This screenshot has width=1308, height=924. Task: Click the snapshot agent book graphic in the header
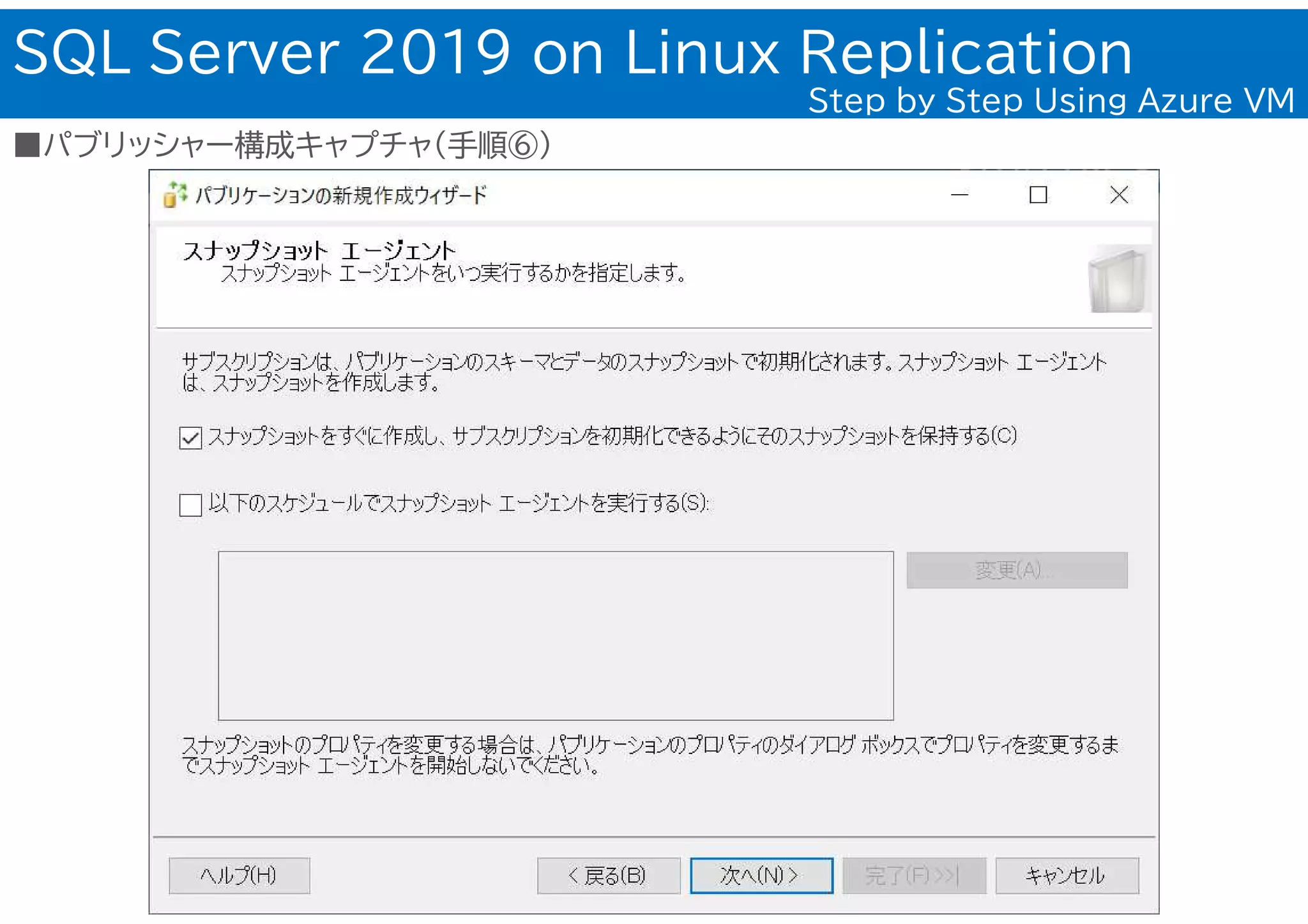(1119, 280)
